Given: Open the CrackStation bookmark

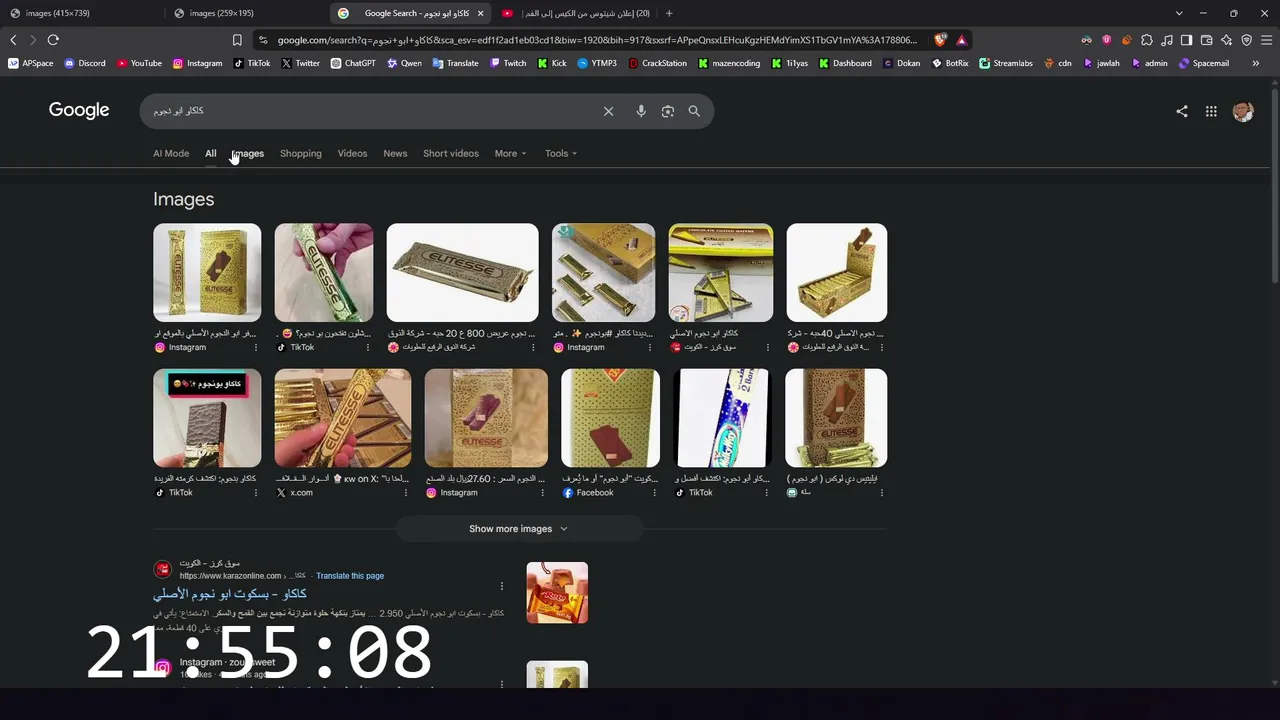Looking at the screenshot, I should [x=658, y=63].
